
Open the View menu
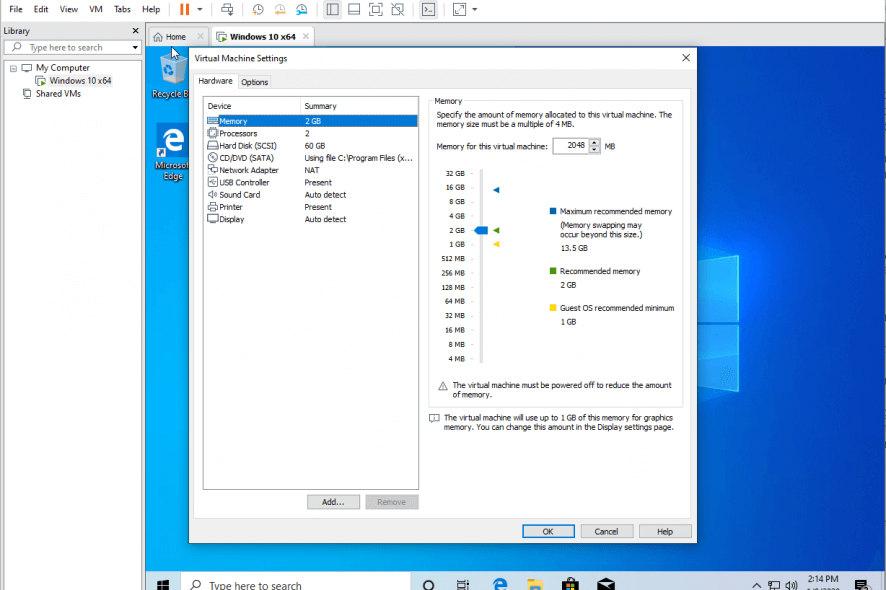coord(69,9)
